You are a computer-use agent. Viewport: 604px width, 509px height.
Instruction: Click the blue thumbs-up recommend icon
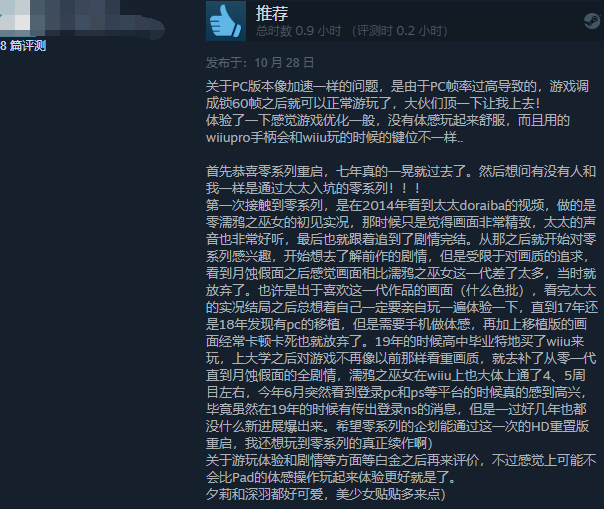226,21
